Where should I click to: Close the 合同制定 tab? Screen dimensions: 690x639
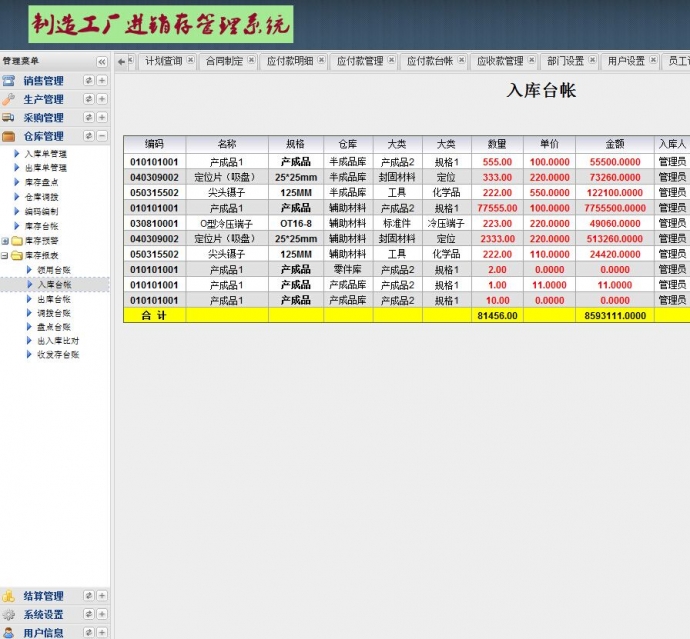(251, 60)
